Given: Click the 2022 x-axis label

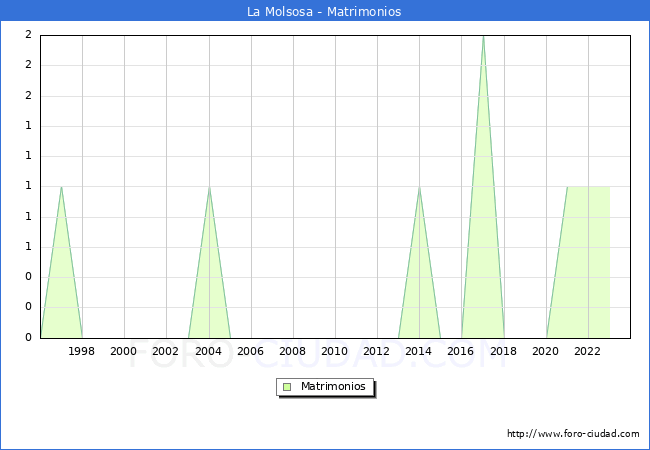Looking at the screenshot, I should coord(587,351).
